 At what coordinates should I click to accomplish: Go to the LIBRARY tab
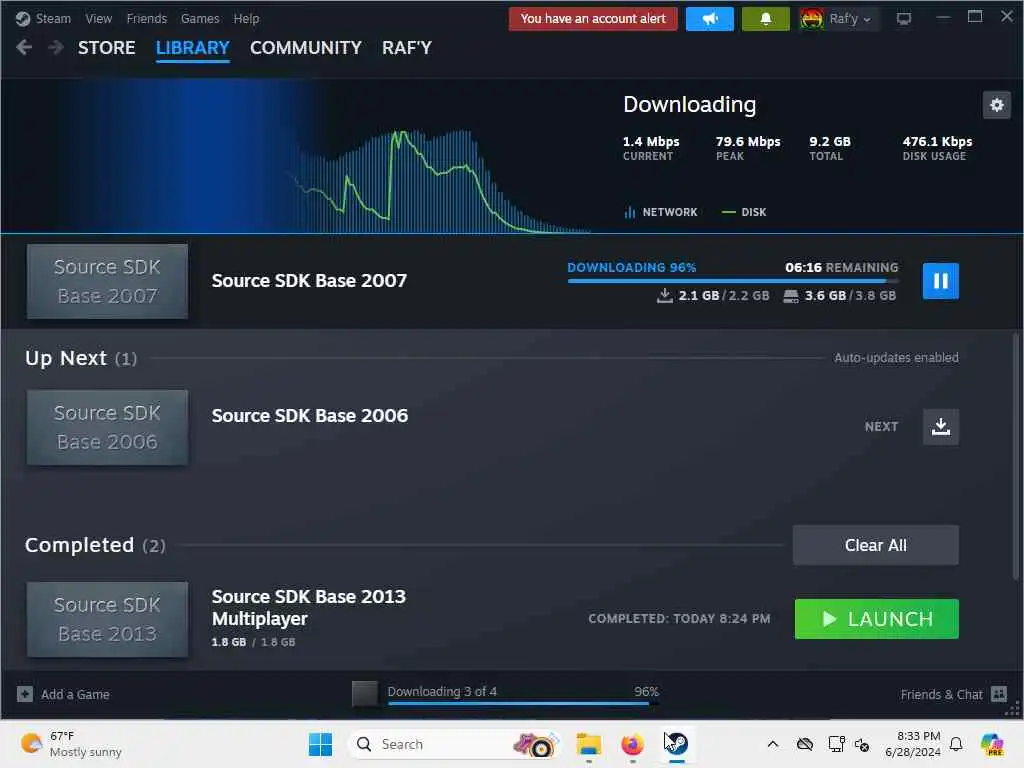tap(193, 48)
